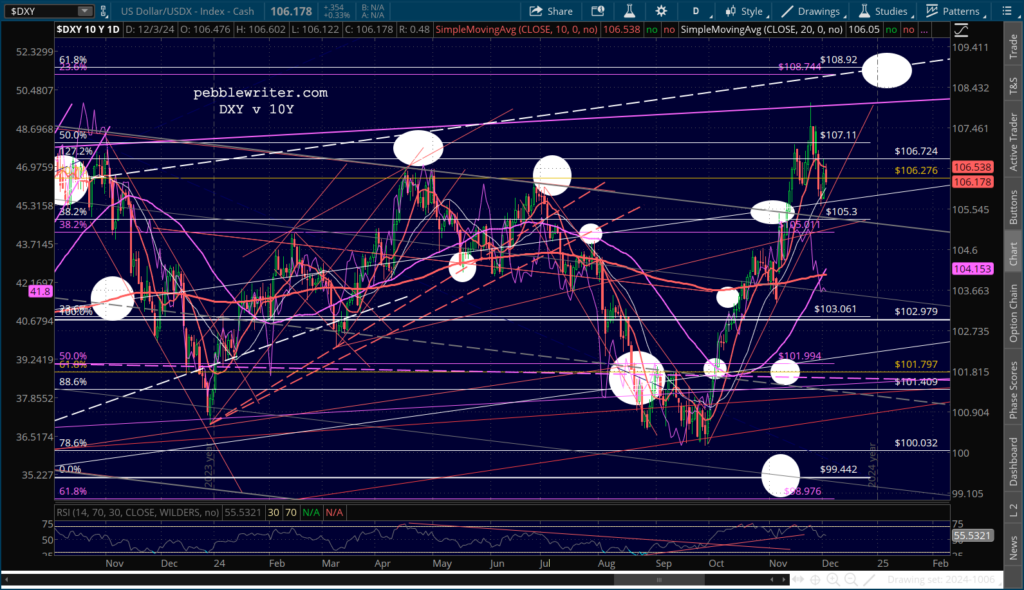The height and width of the screenshot is (590, 1024).
Task: Click the crosshair icon in bottom bar
Action: [x=815, y=580]
